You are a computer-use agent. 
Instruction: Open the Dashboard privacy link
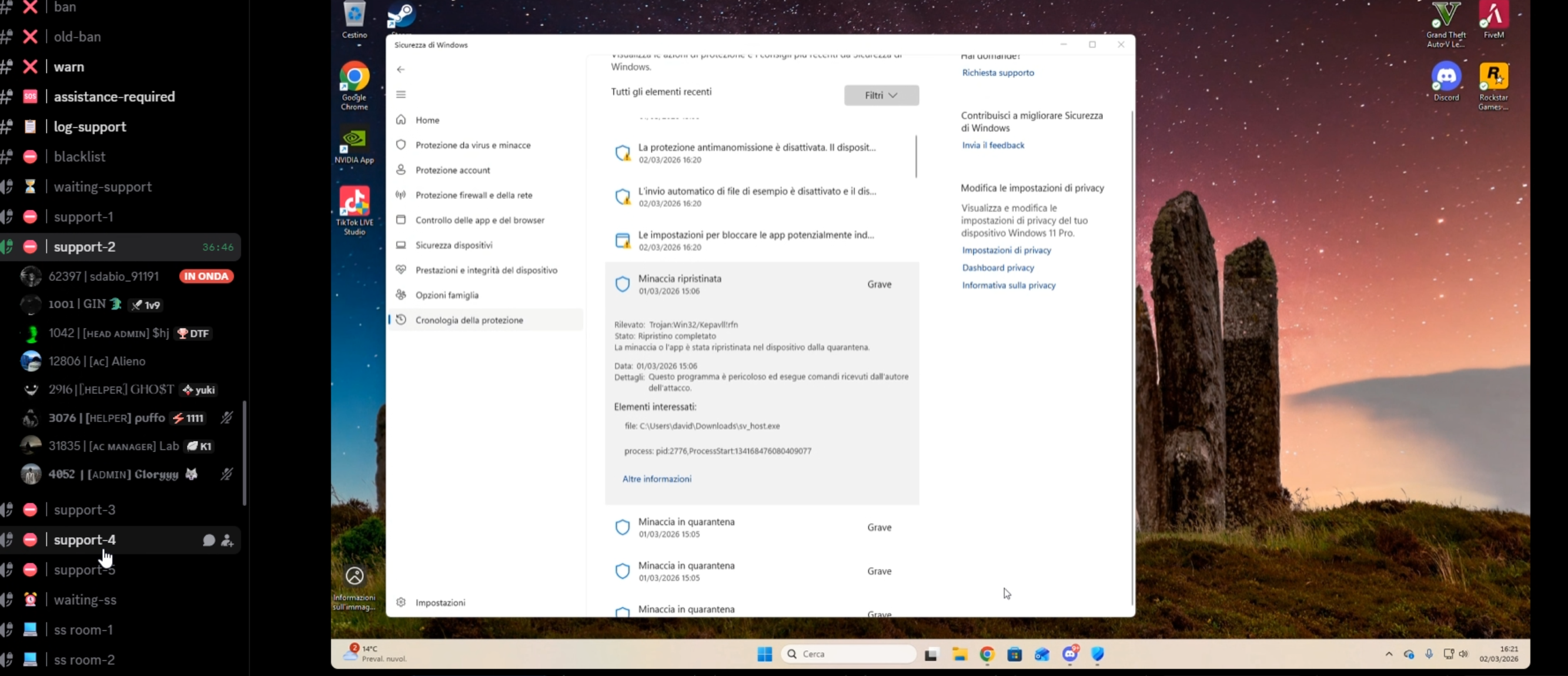click(x=998, y=268)
